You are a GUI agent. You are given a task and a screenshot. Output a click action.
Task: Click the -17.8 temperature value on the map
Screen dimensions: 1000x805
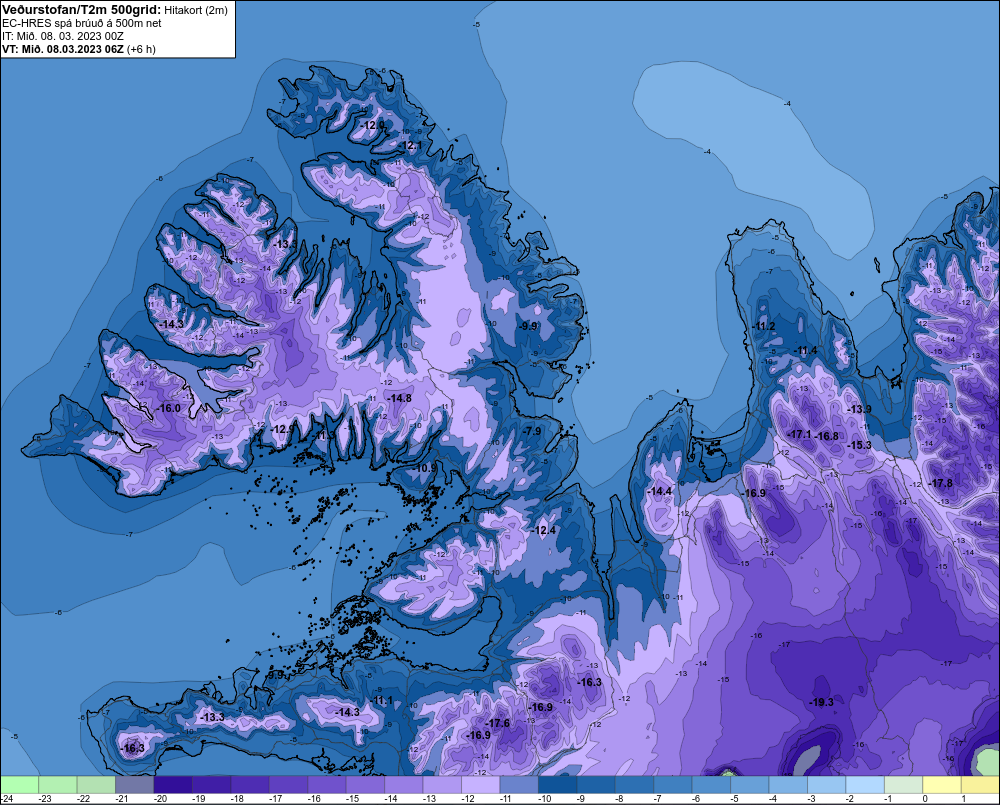pos(941,483)
